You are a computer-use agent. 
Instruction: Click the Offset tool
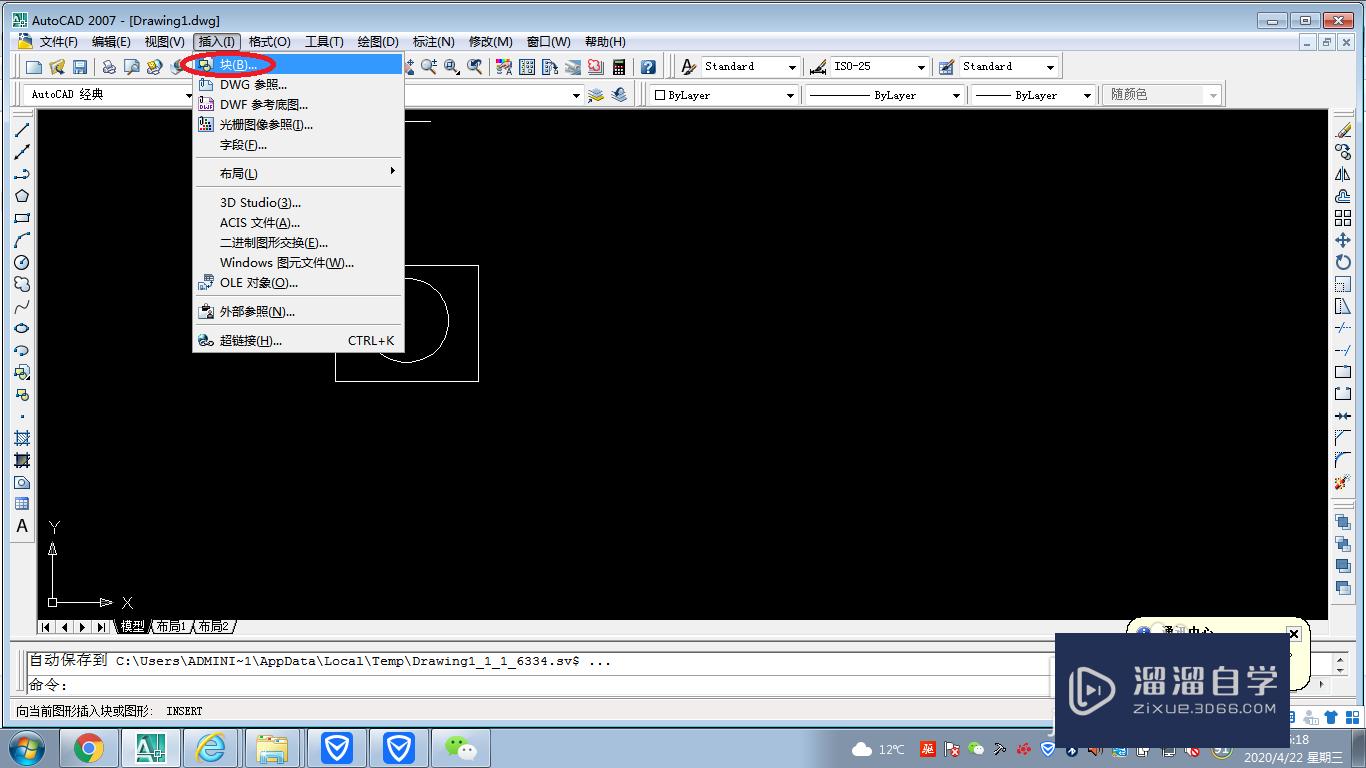pyautogui.click(x=1343, y=196)
